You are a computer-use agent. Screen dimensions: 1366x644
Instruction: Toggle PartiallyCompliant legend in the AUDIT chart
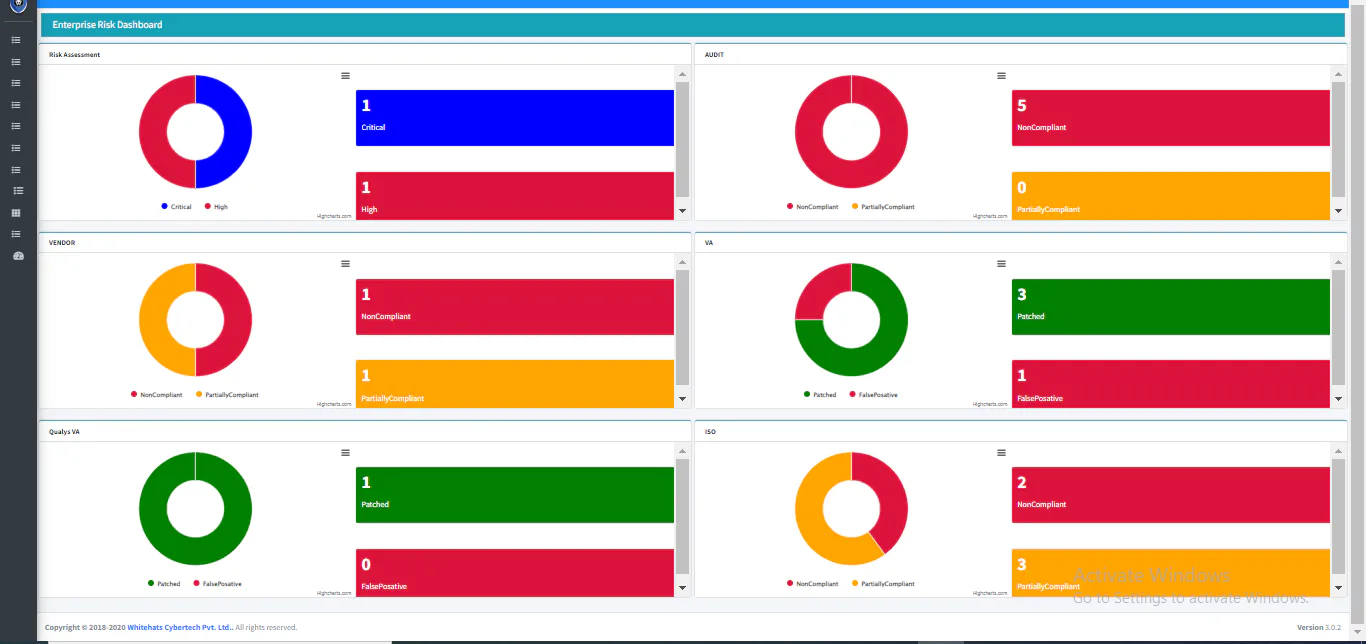pyautogui.click(x=883, y=207)
